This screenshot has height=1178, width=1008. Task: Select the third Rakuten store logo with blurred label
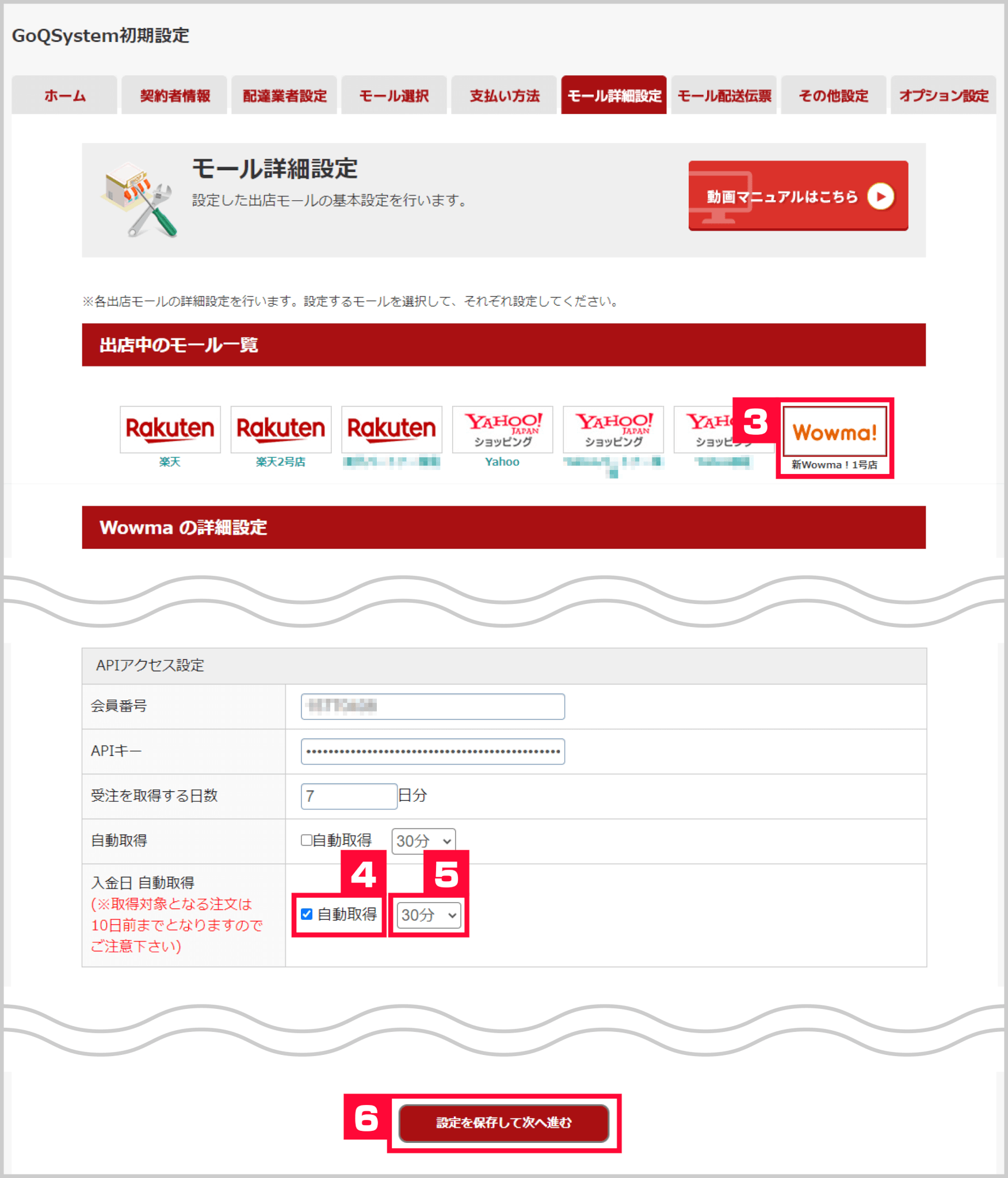coord(392,429)
